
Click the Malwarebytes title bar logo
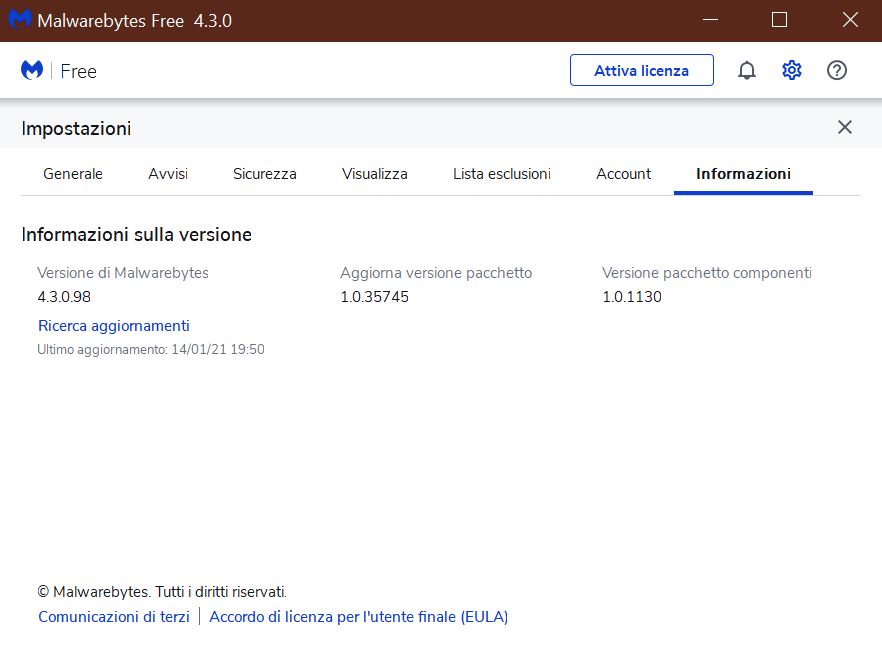click(x=20, y=20)
